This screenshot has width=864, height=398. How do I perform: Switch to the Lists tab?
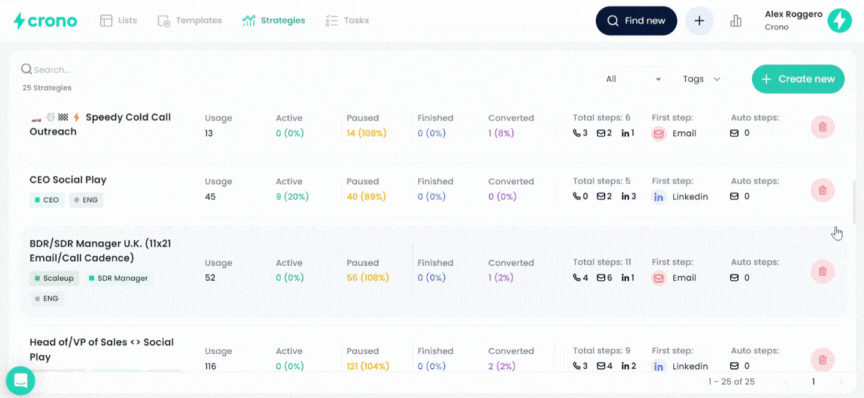tap(118, 21)
